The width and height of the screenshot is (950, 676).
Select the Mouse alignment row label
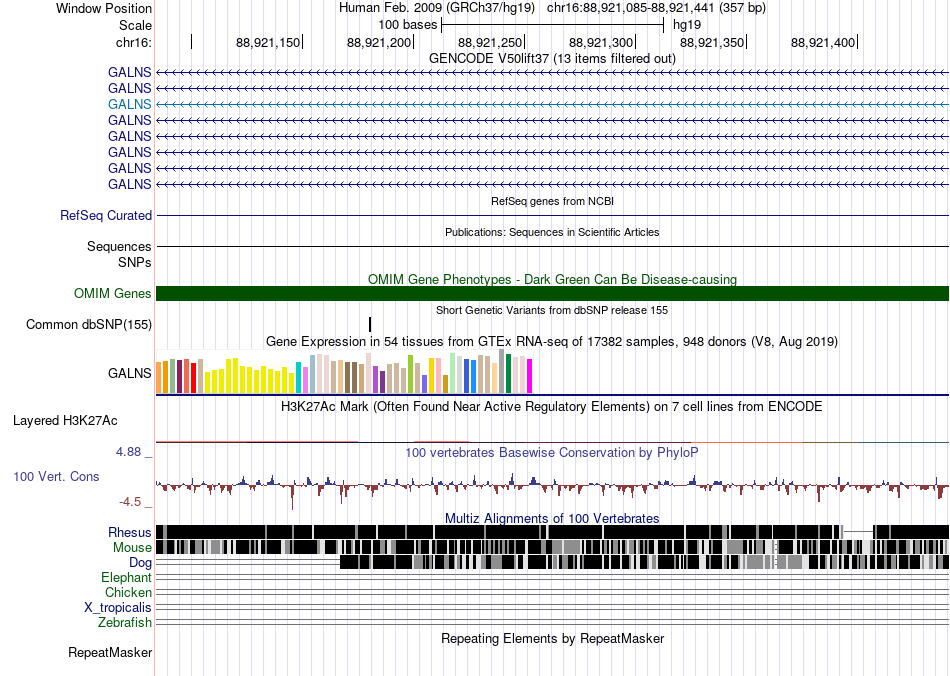click(132, 548)
